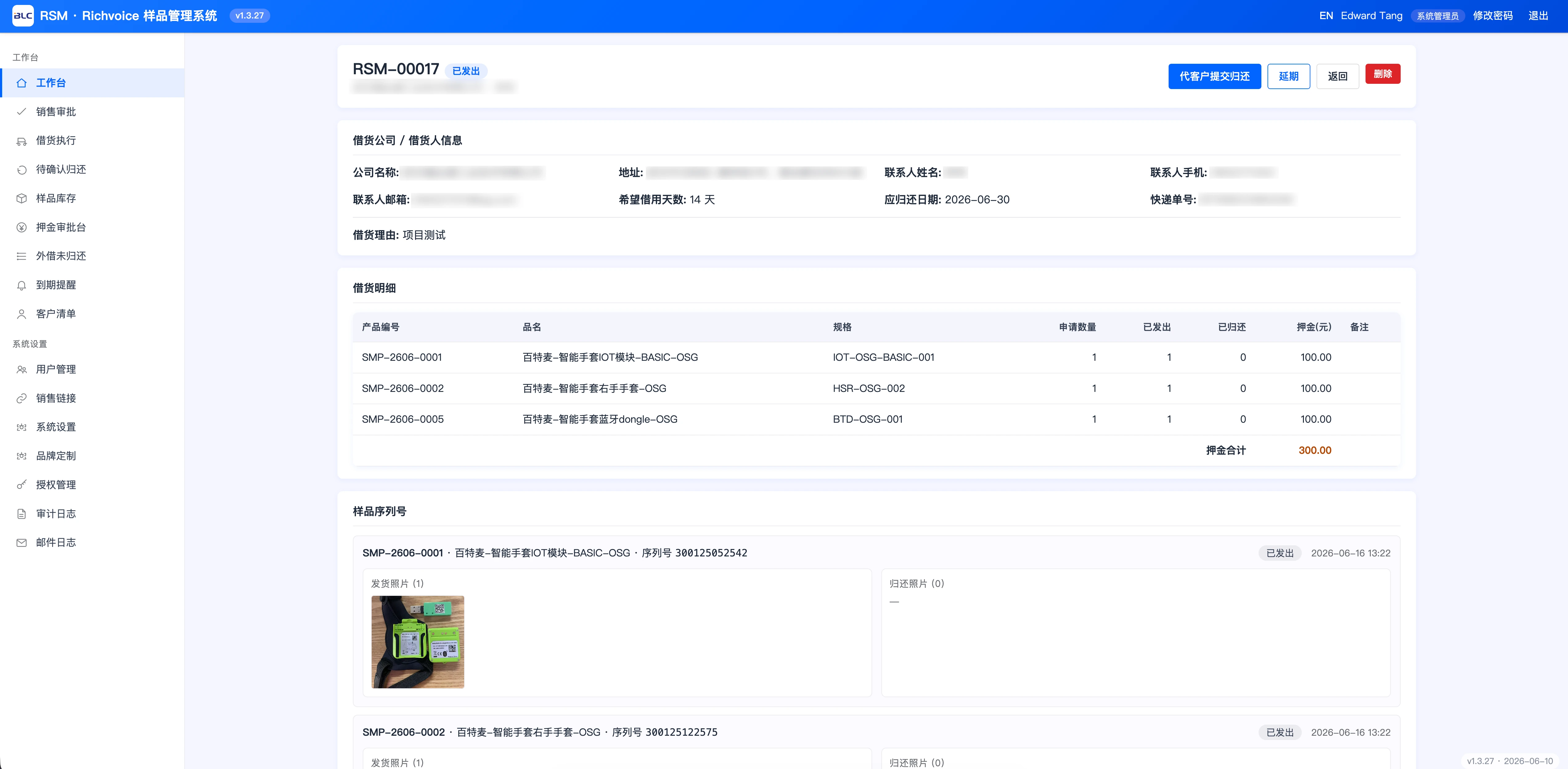Image resolution: width=1568 pixels, height=769 pixels.
Task: Click the return arrow icon beside 待确认归还
Action: point(21,170)
